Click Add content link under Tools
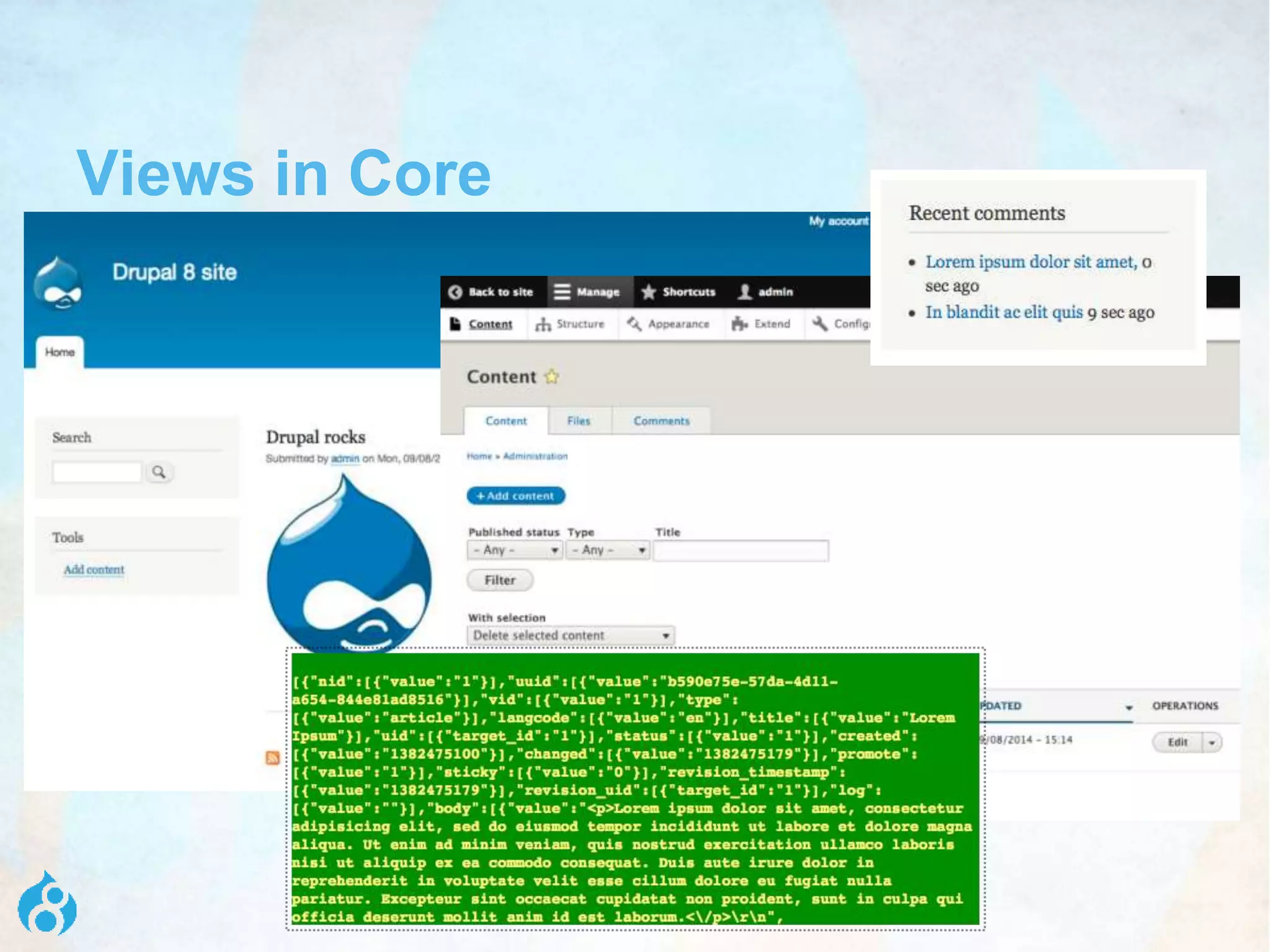The height and width of the screenshot is (952, 1270). 94,570
